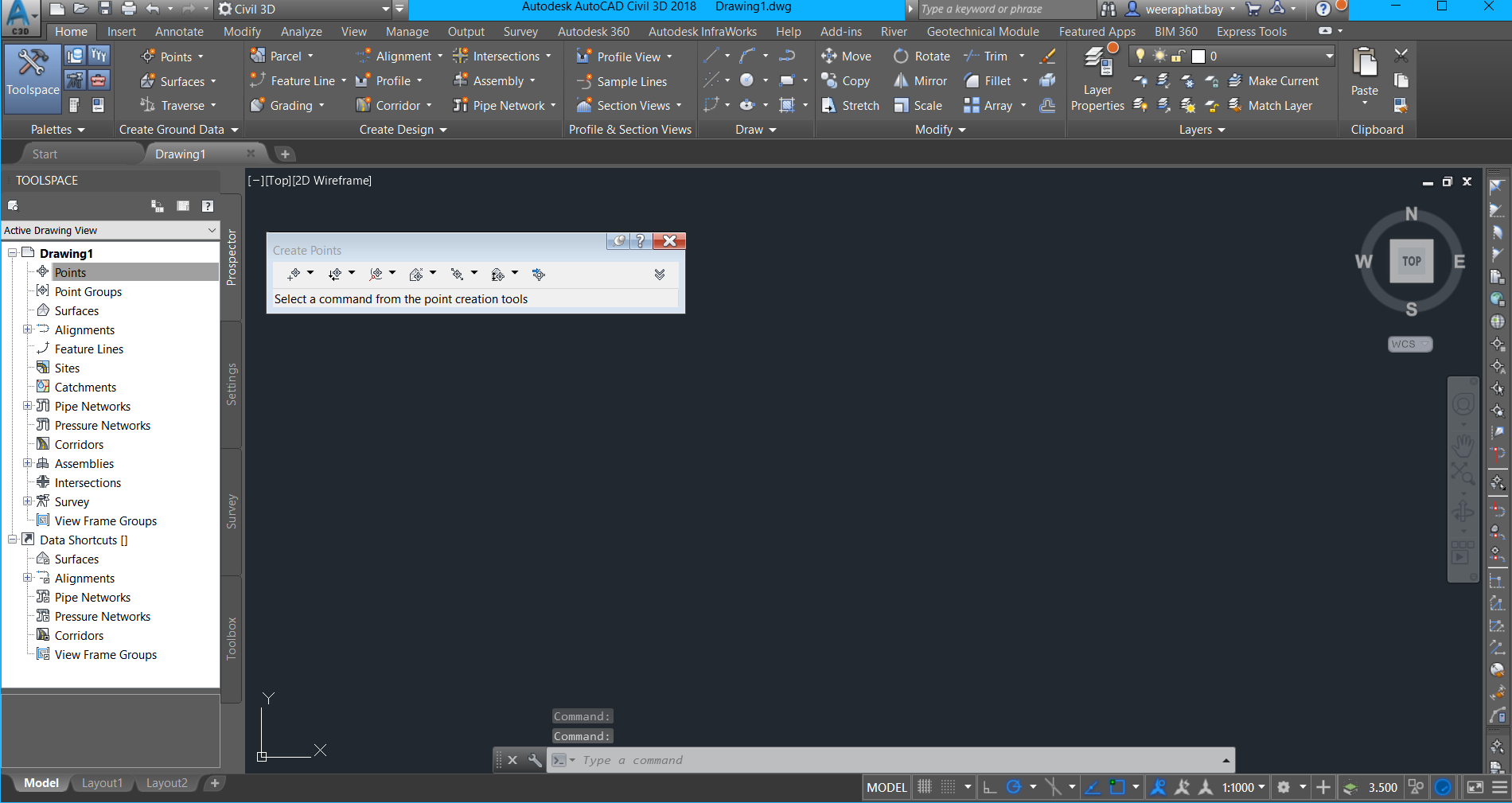Expand the Survey tree node

coord(27,501)
